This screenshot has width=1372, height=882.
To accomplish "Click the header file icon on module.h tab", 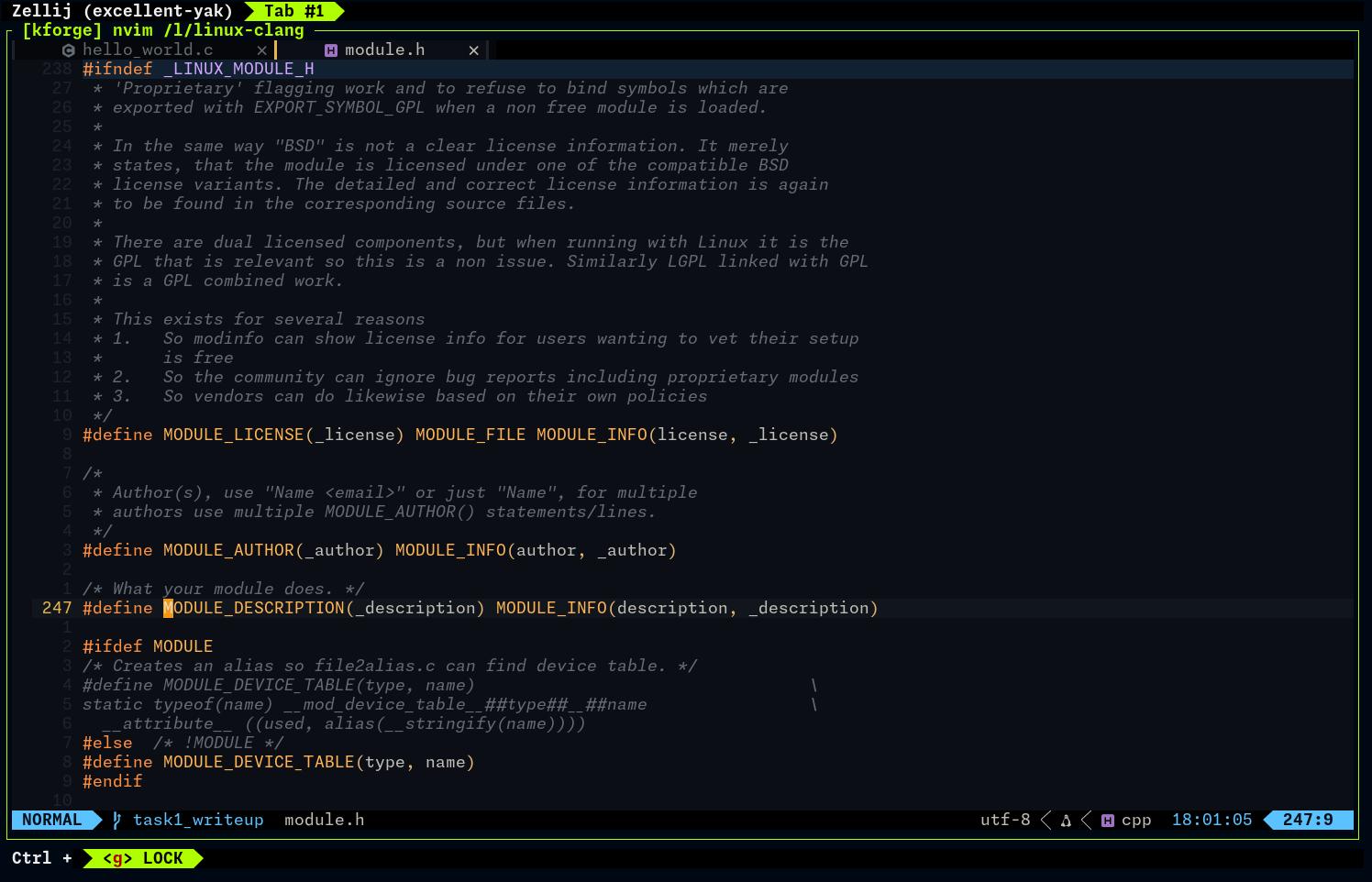I will pyautogui.click(x=331, y=50).
